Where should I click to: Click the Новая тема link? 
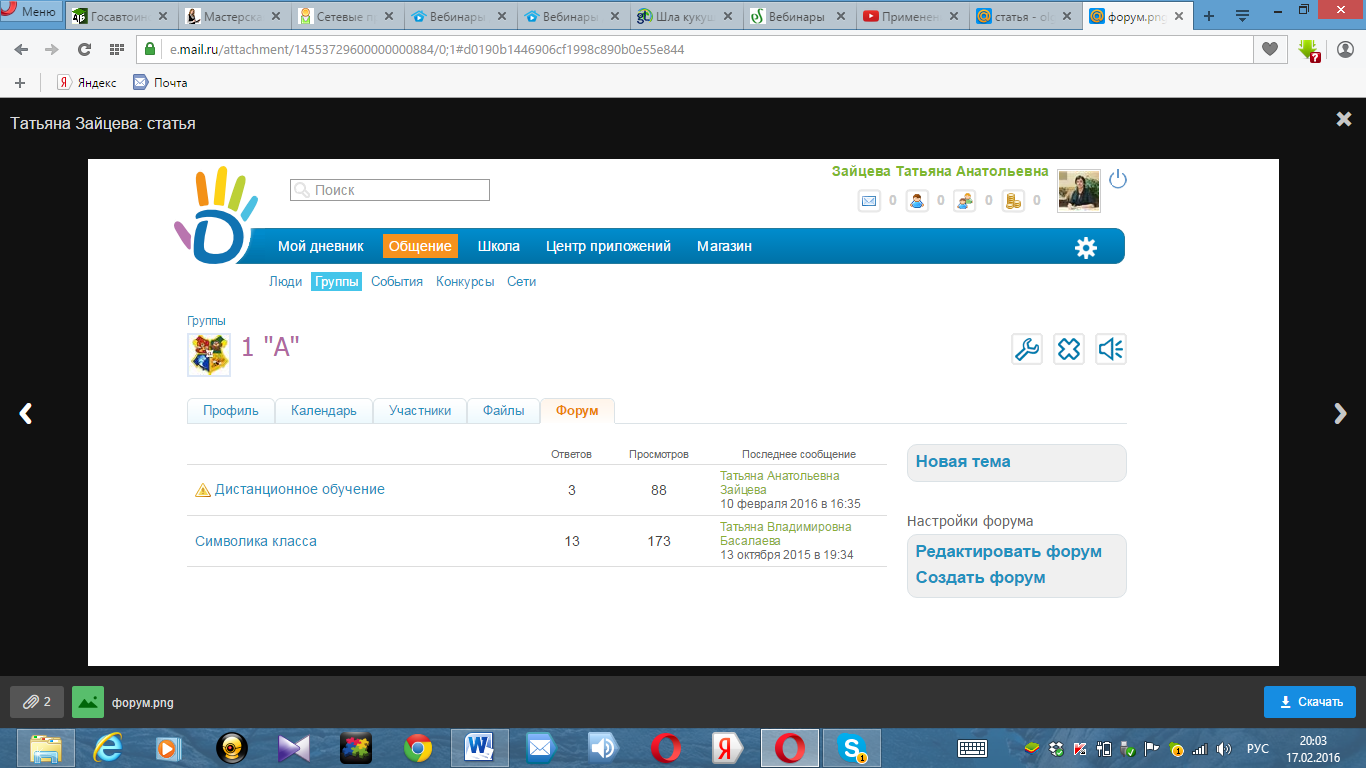(x=963, y=462)
